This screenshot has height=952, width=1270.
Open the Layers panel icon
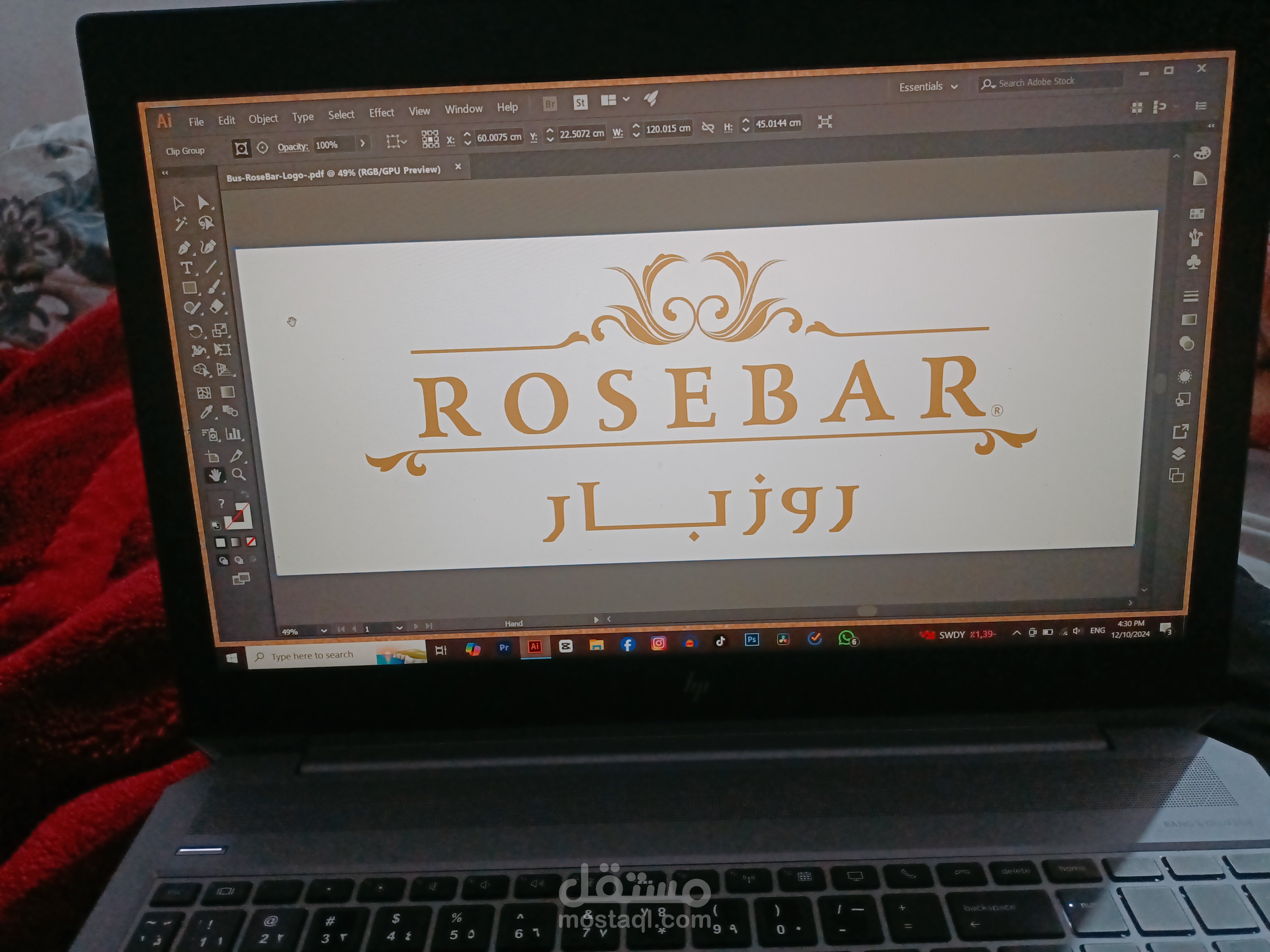pos(1178,454)
